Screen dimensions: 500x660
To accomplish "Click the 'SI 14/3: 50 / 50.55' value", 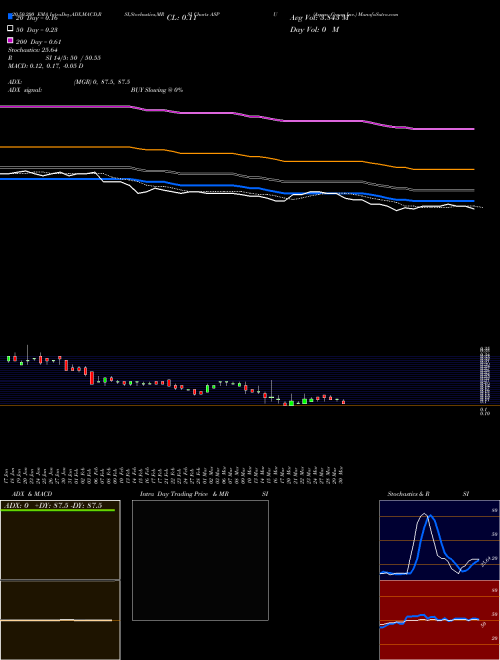I will (73, 58).
